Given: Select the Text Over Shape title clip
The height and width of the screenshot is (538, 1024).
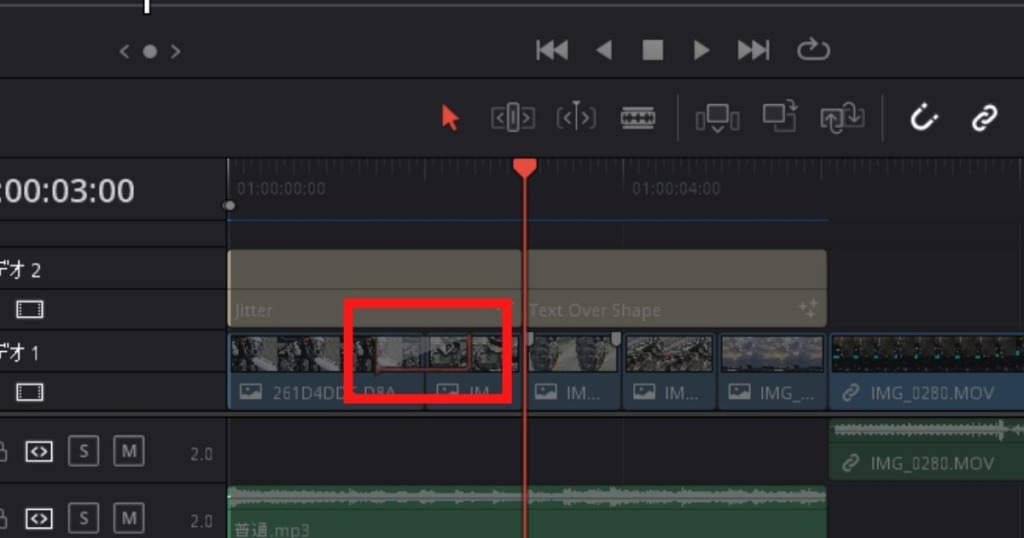Looking at the screenshot, I should tap(676, 288).
